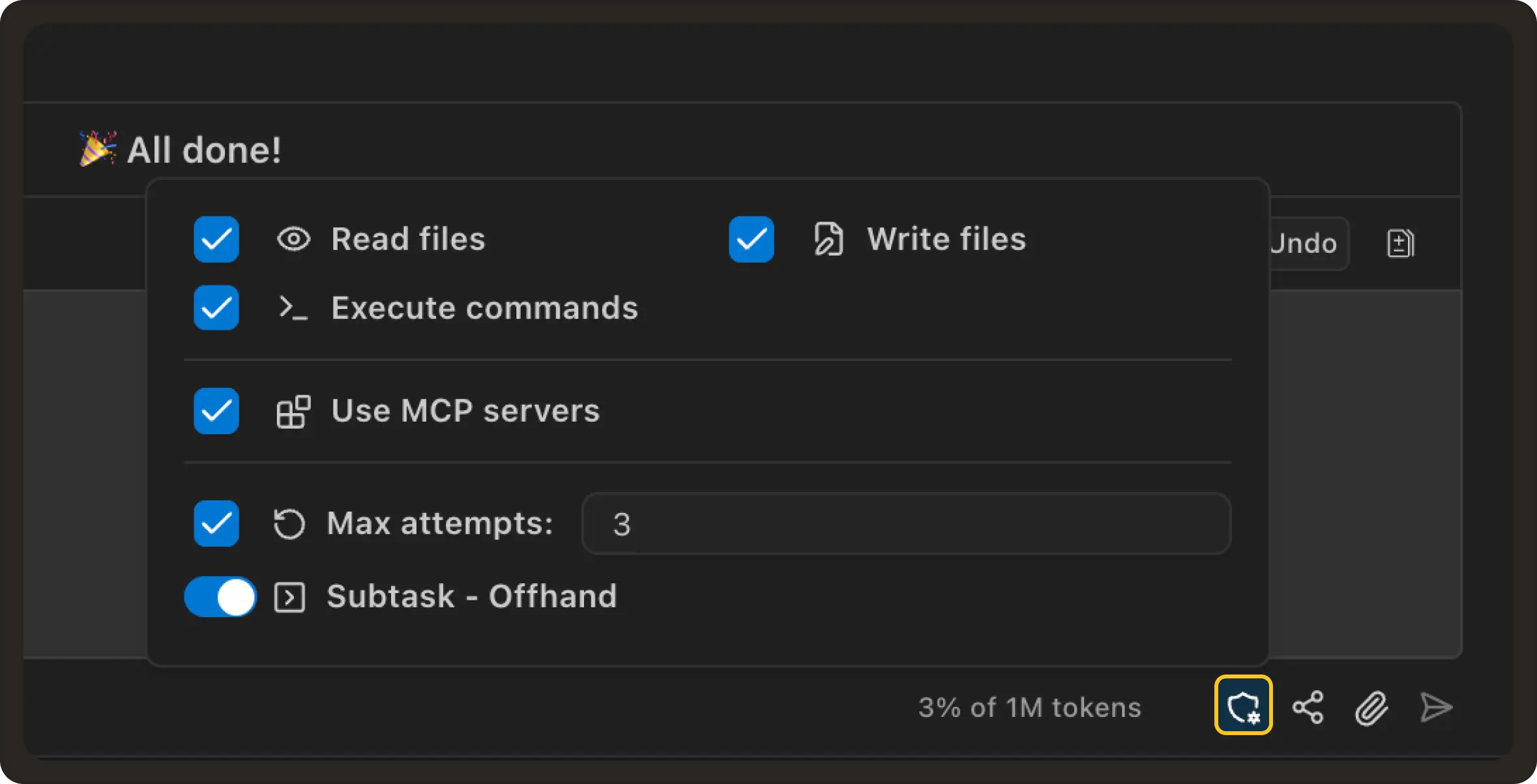
Task: Click the eye icon next to Read files
Action: tap(293, 239)
